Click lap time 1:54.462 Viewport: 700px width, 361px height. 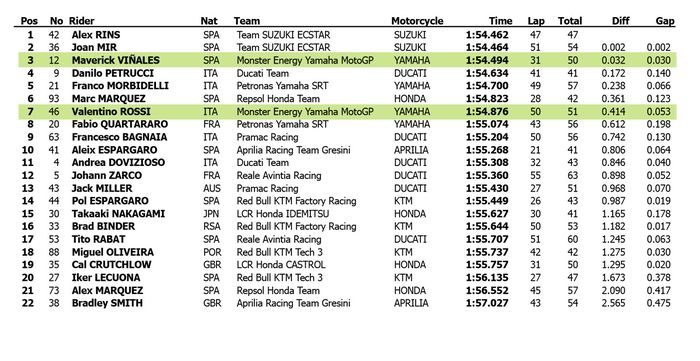pos(487,35)
